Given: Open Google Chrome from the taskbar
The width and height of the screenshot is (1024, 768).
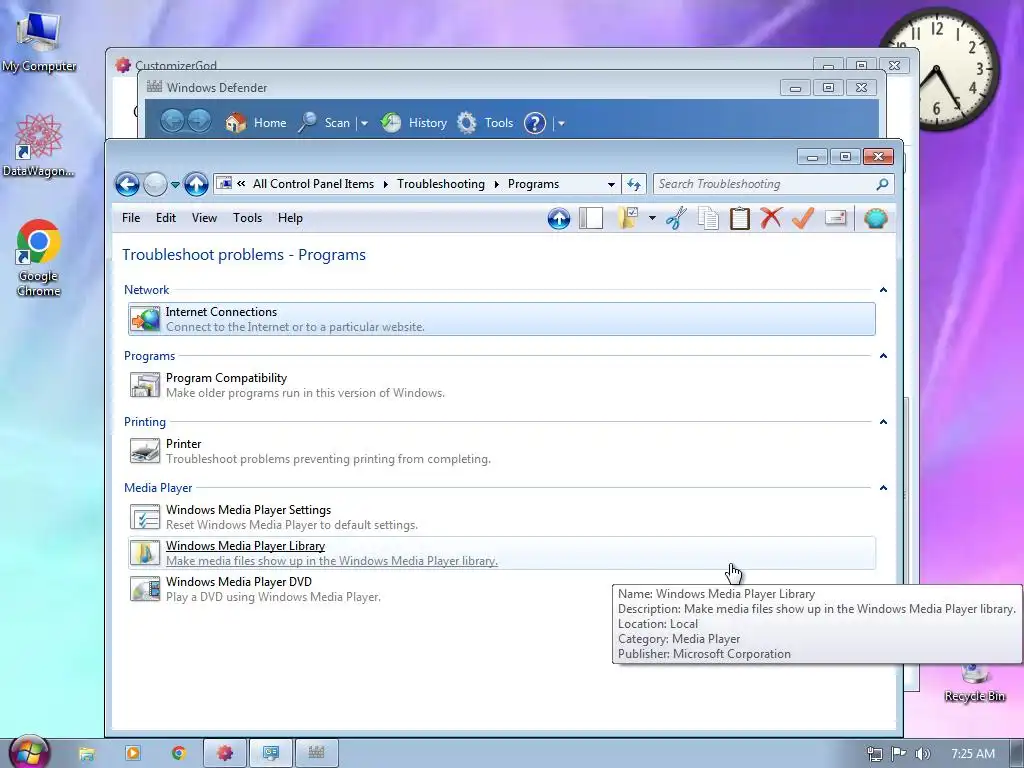Looking at the screenshot, I should [178, 753].
